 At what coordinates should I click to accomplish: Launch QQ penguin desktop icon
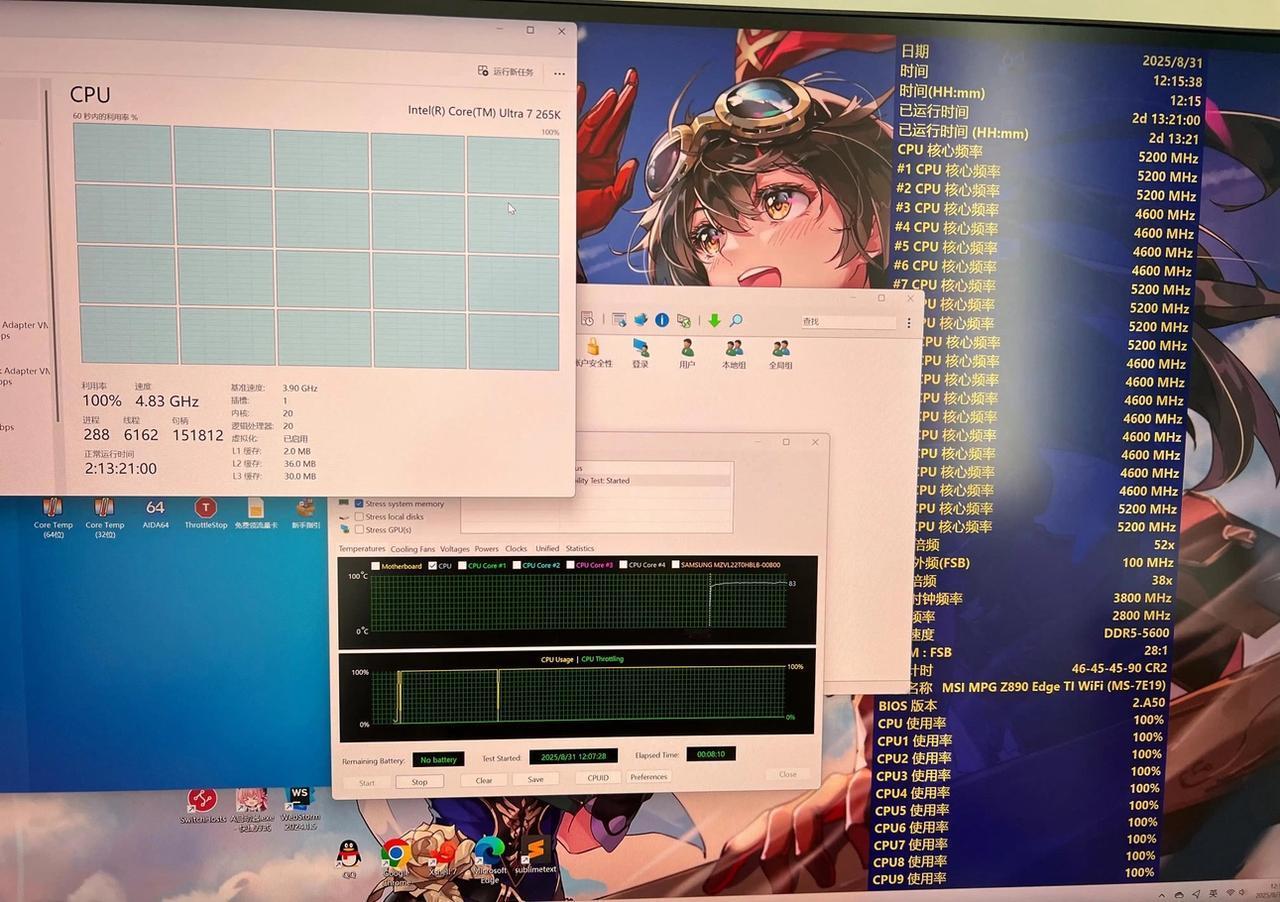[348, 859]
